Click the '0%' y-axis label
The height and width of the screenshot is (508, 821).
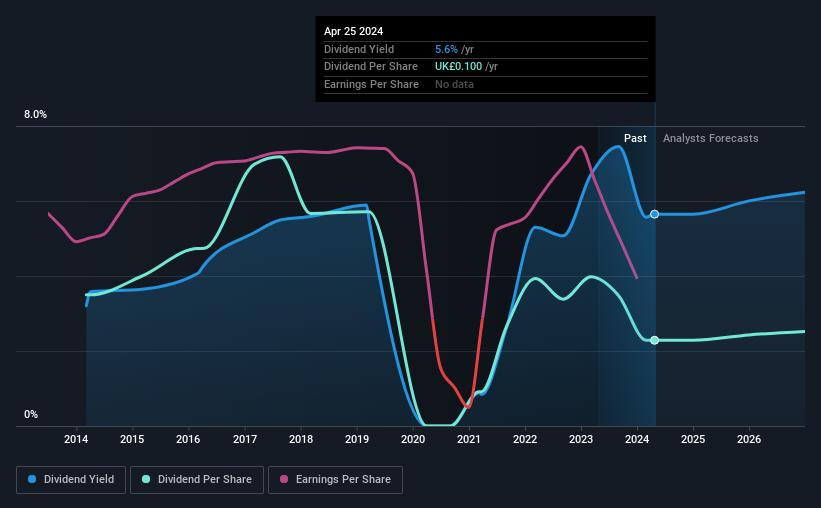click(31, 415)
